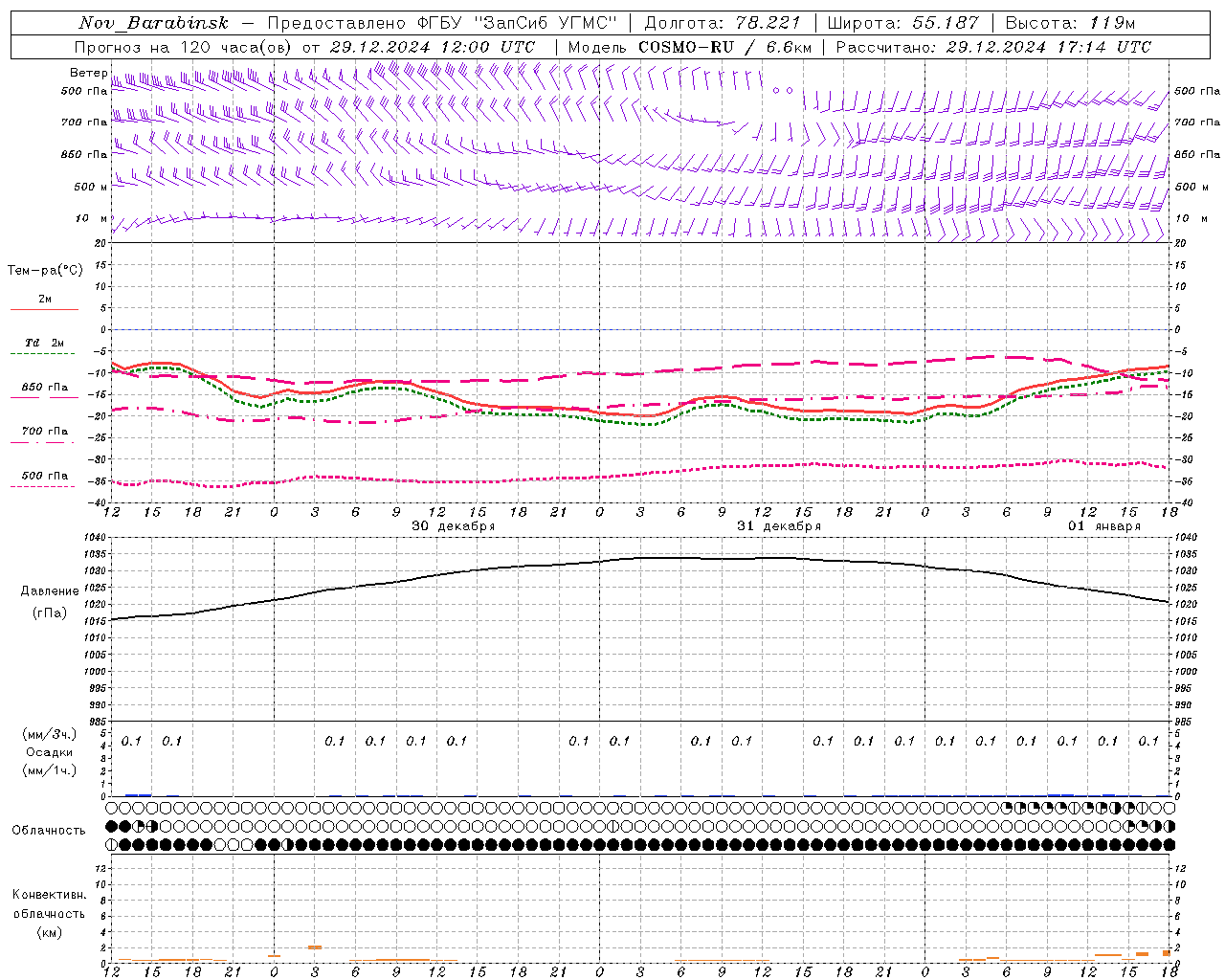Image resolution: width=1225 pixels, height=980 pixels.
Task: Click the Осадки label
Action: click(49, 752)
